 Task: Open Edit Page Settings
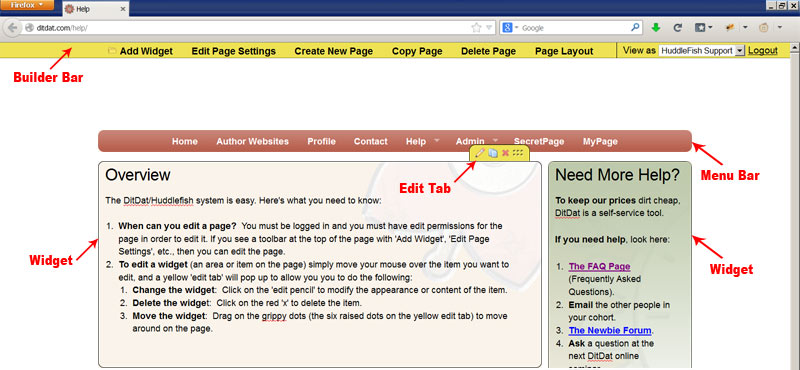tap(234, 51)
